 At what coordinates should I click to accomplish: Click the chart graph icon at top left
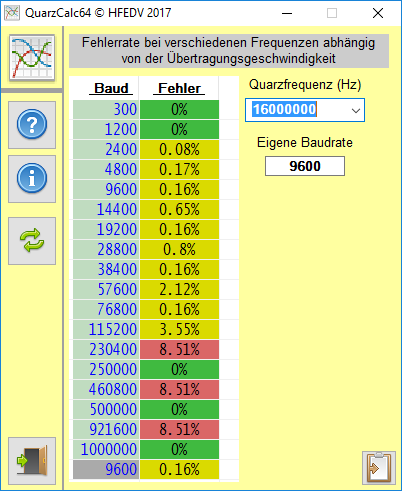[x=32, y=58]
